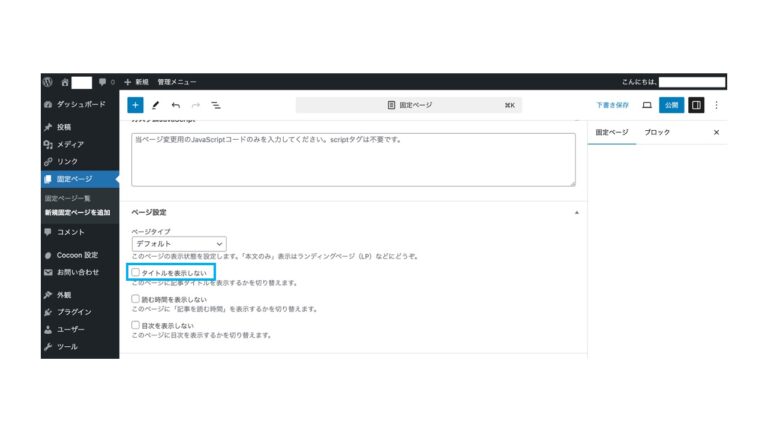Open the 固定ページ command palette bar

point(408,105)
